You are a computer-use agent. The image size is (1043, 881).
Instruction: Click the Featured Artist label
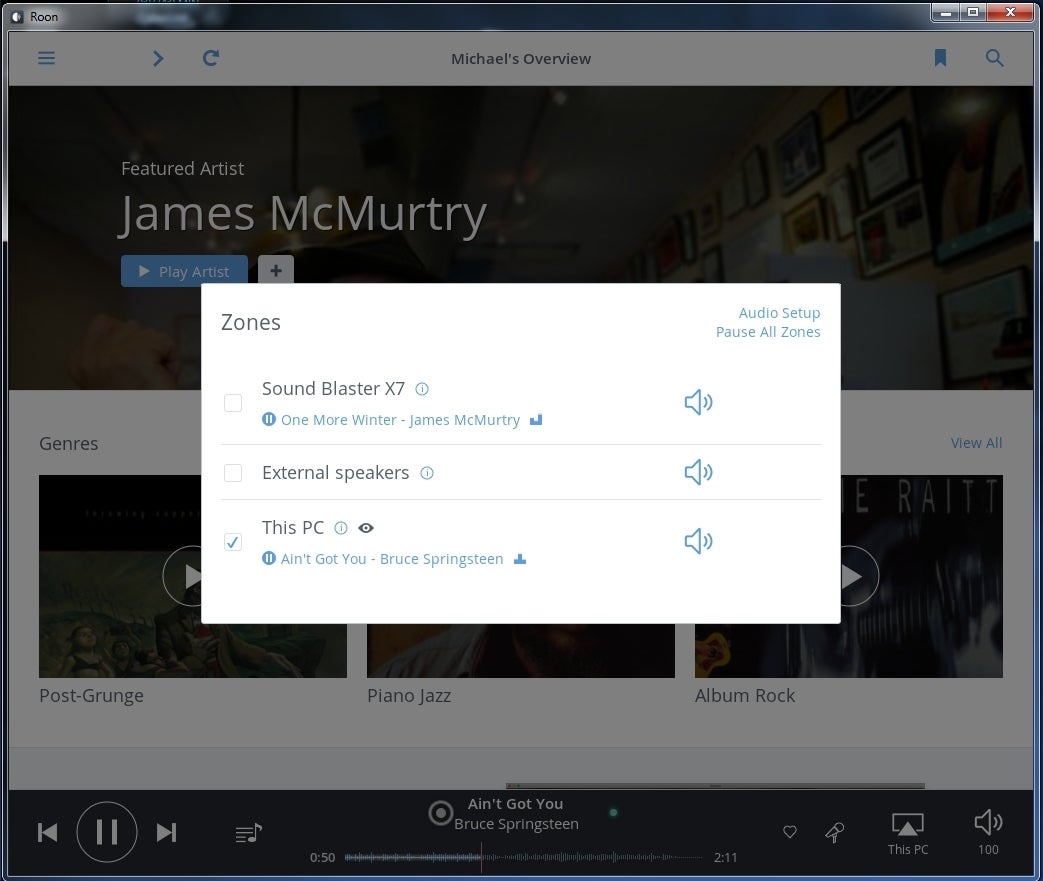[182, 169]
